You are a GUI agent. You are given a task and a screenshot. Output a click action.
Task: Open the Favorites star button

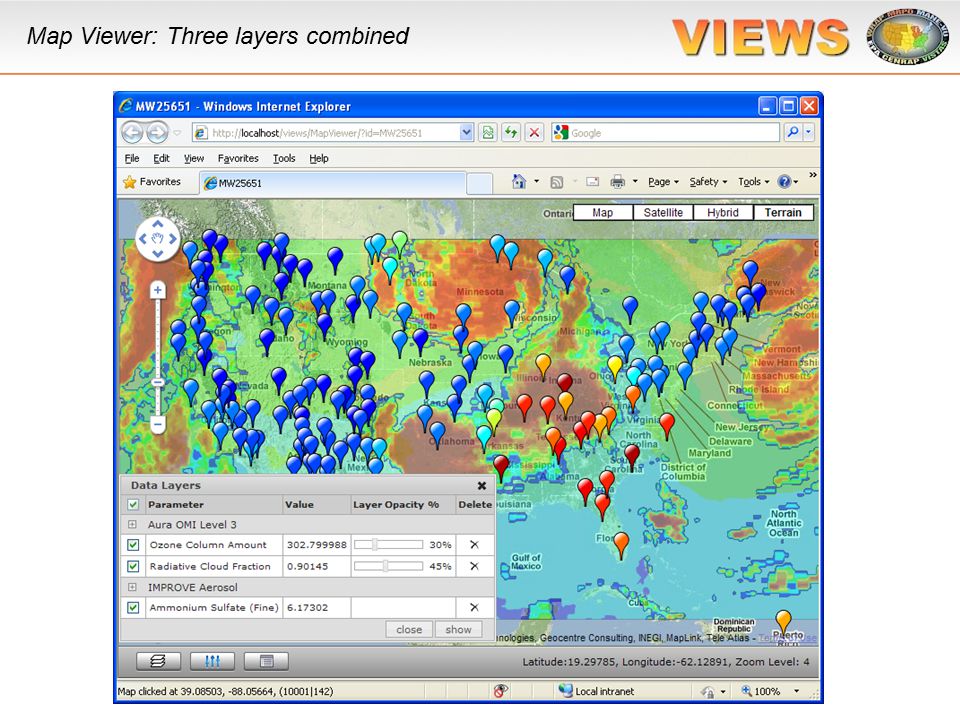(x=152, y=182)
